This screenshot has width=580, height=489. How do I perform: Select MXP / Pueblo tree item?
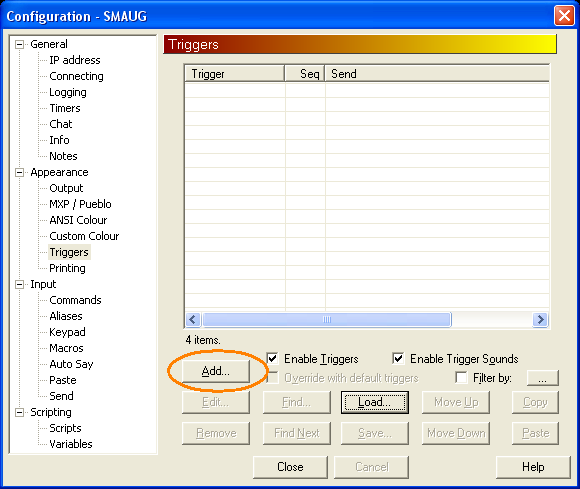tap(80, 204)
